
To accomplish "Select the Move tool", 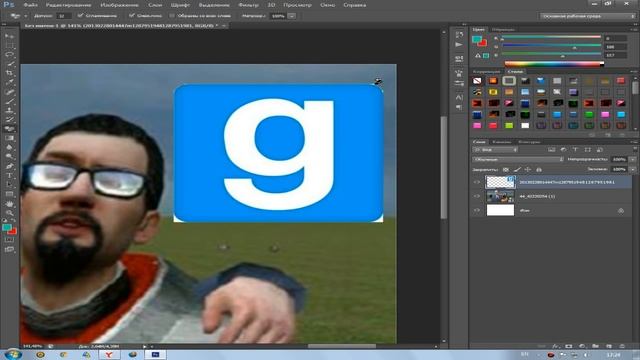I will pos(9,36).
